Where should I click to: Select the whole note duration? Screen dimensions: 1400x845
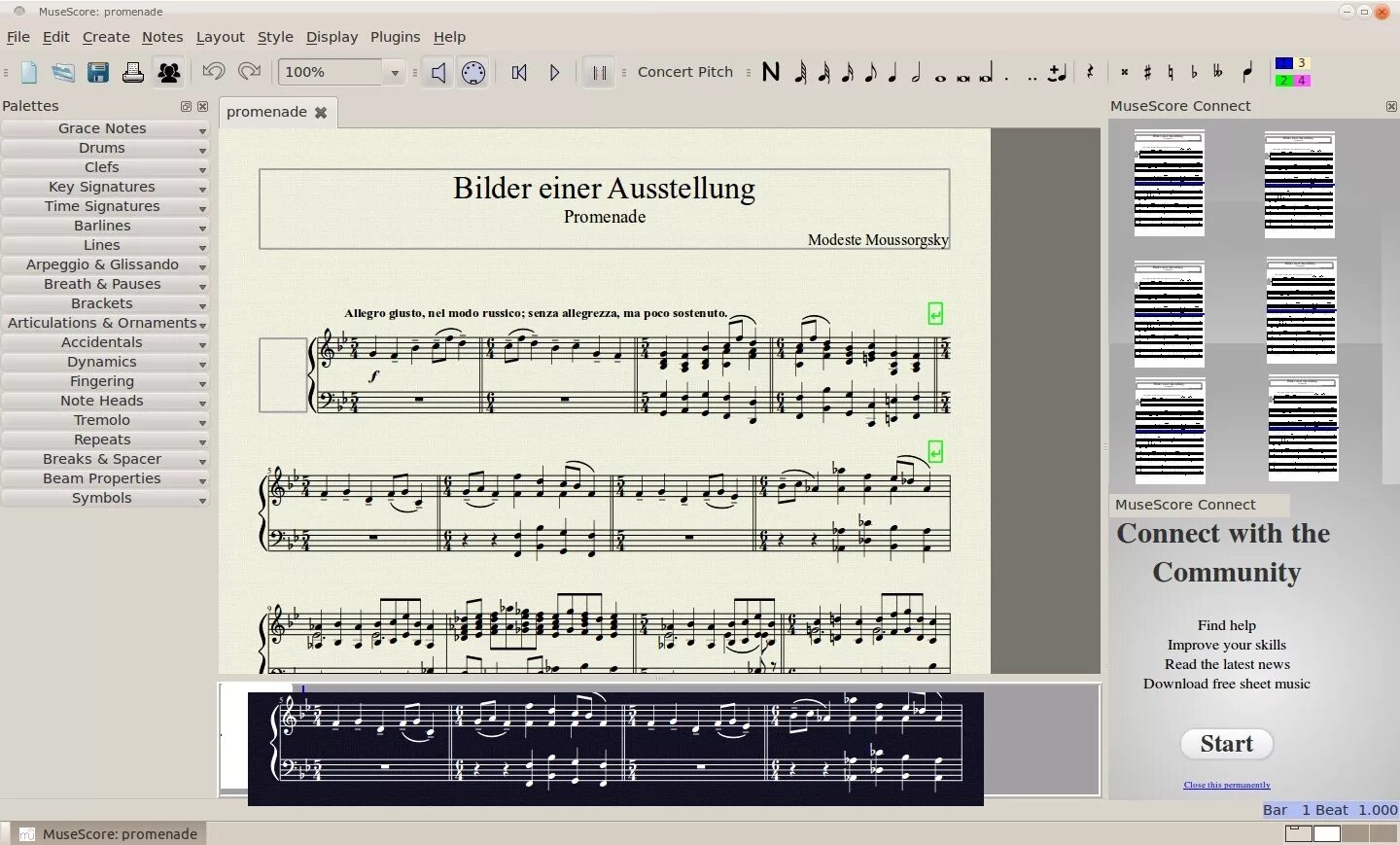click(x=940, y=78)
